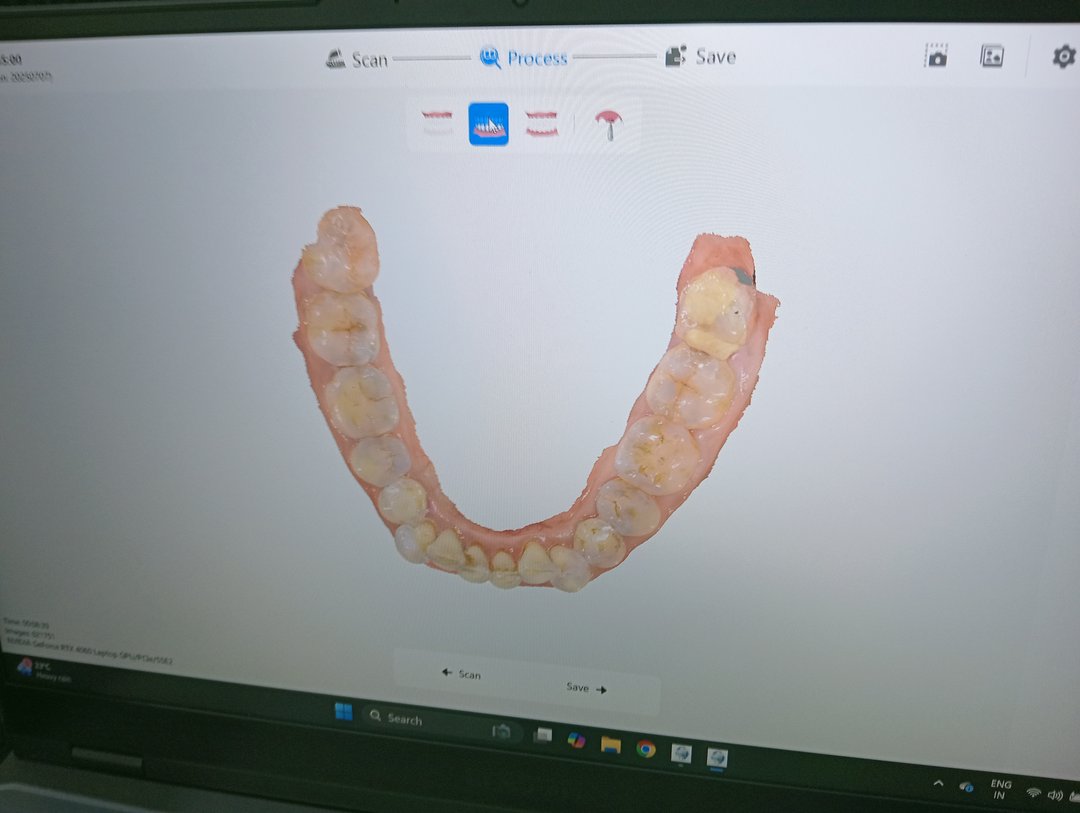Select the highlighted lower jaw view icon
The width and height of the screenshot is (1080, 813).
(488, 124)
